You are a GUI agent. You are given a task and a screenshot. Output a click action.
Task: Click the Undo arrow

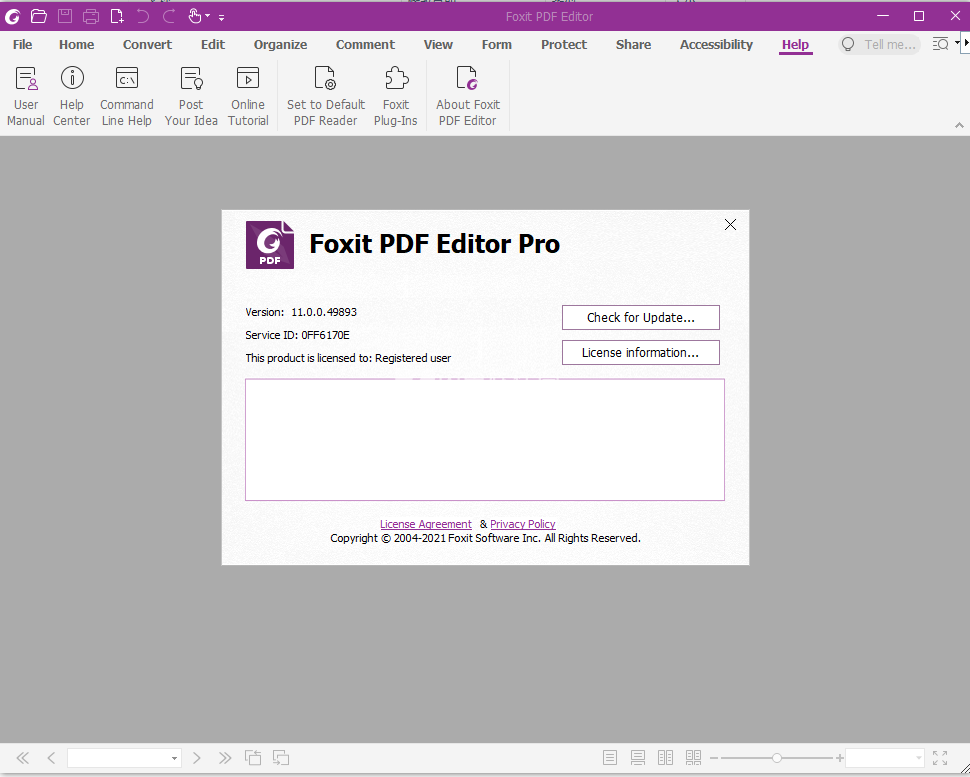[x=143, y=17]
